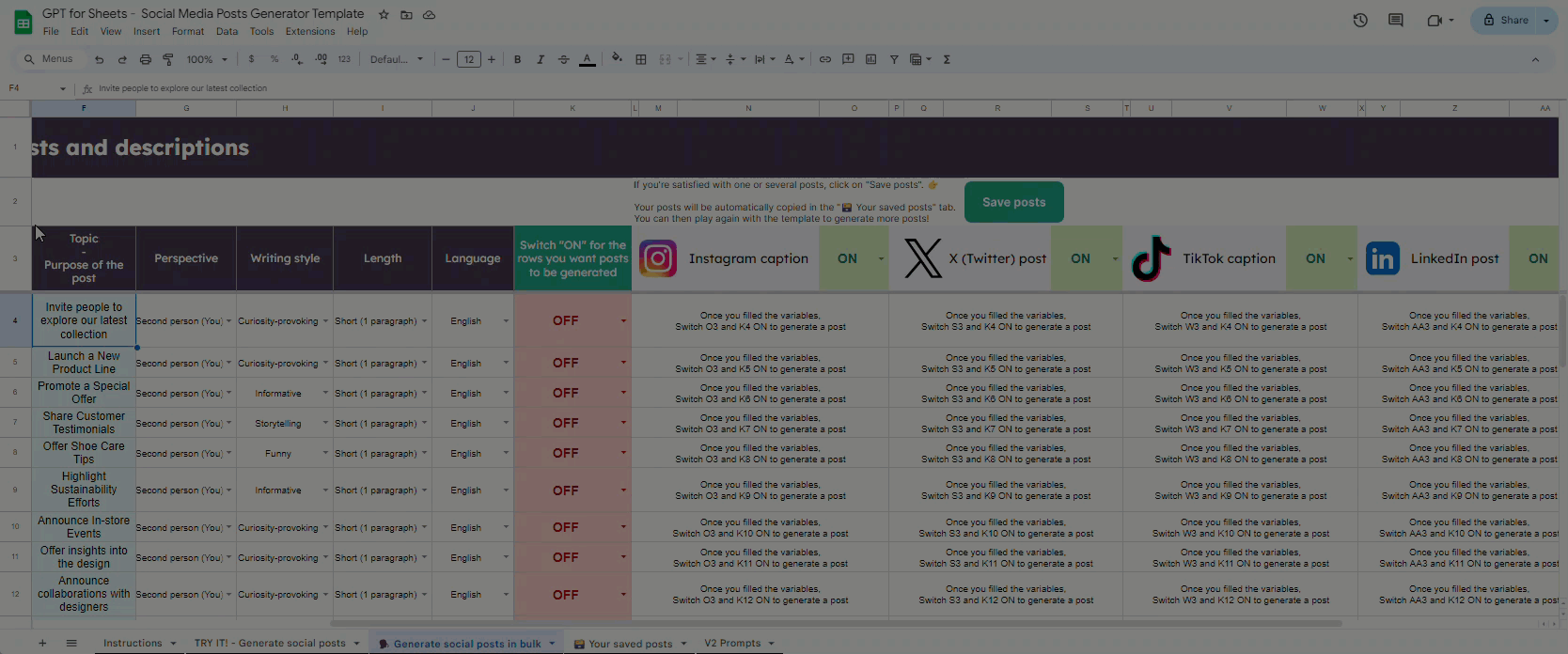Open the Data menu
The width and height of the screenshot is (1568, 654).
tap(227, 31)
